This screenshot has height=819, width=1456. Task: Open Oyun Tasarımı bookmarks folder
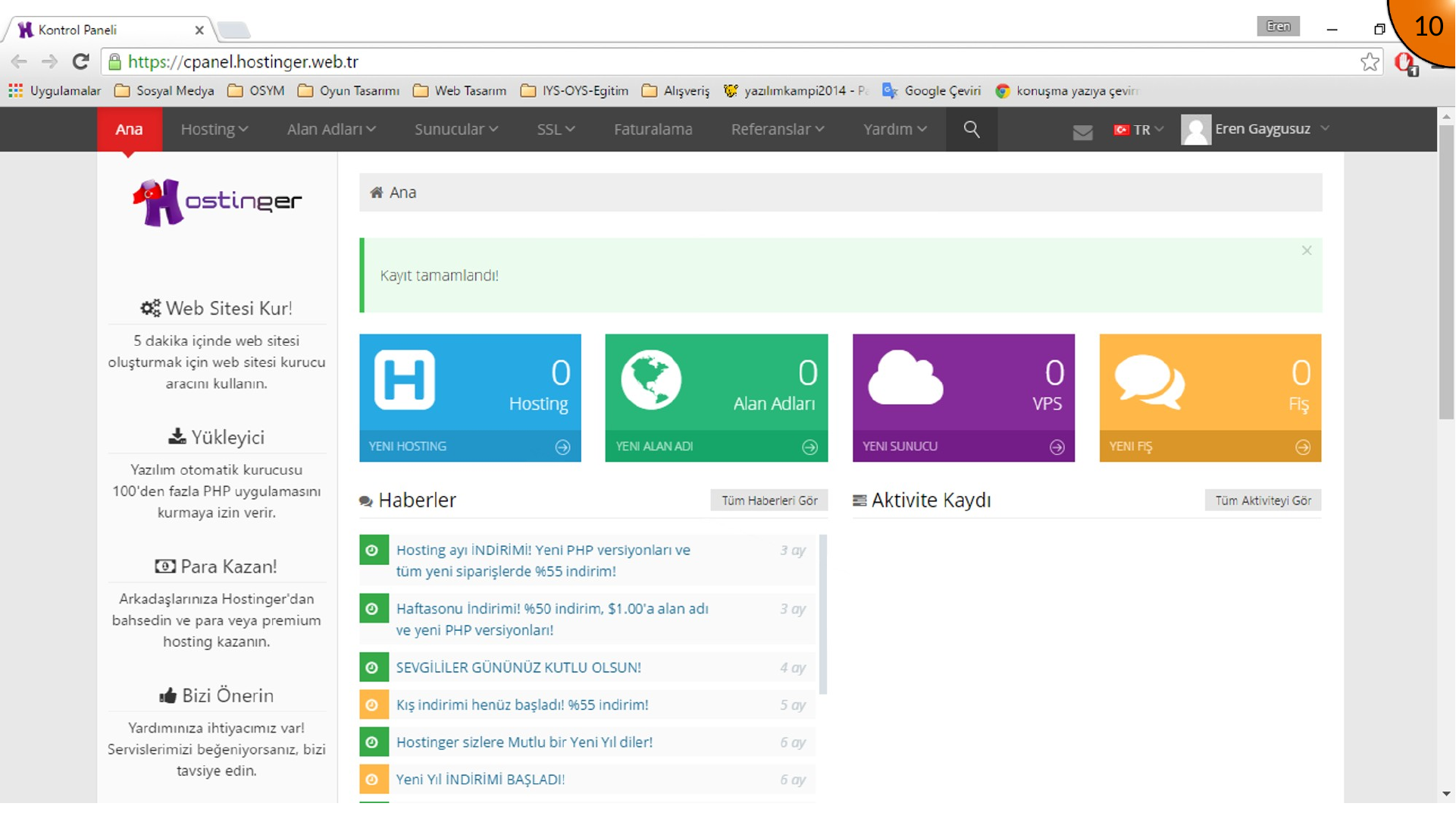(349, 91)
